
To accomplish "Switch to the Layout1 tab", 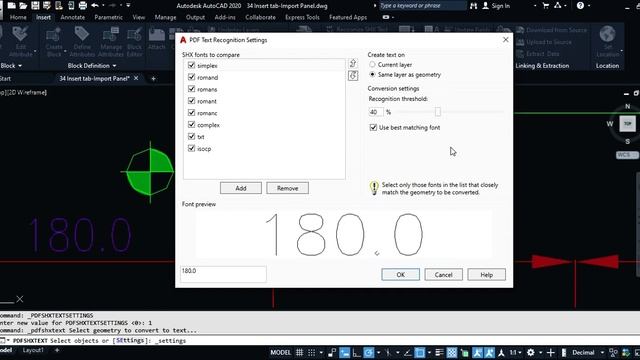I will tap(33, 350).
